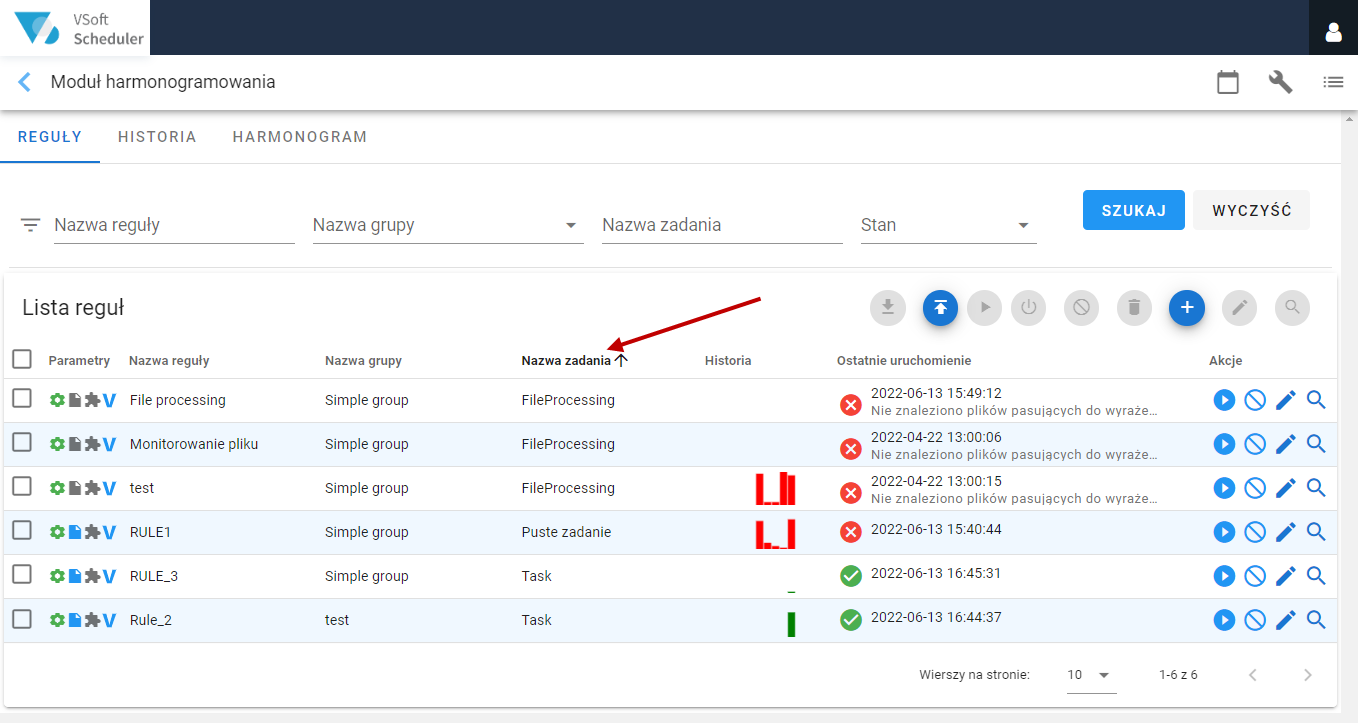Run the File processing rule
The width and height of the screenshot is (1358, 723).
[1224, 400]
